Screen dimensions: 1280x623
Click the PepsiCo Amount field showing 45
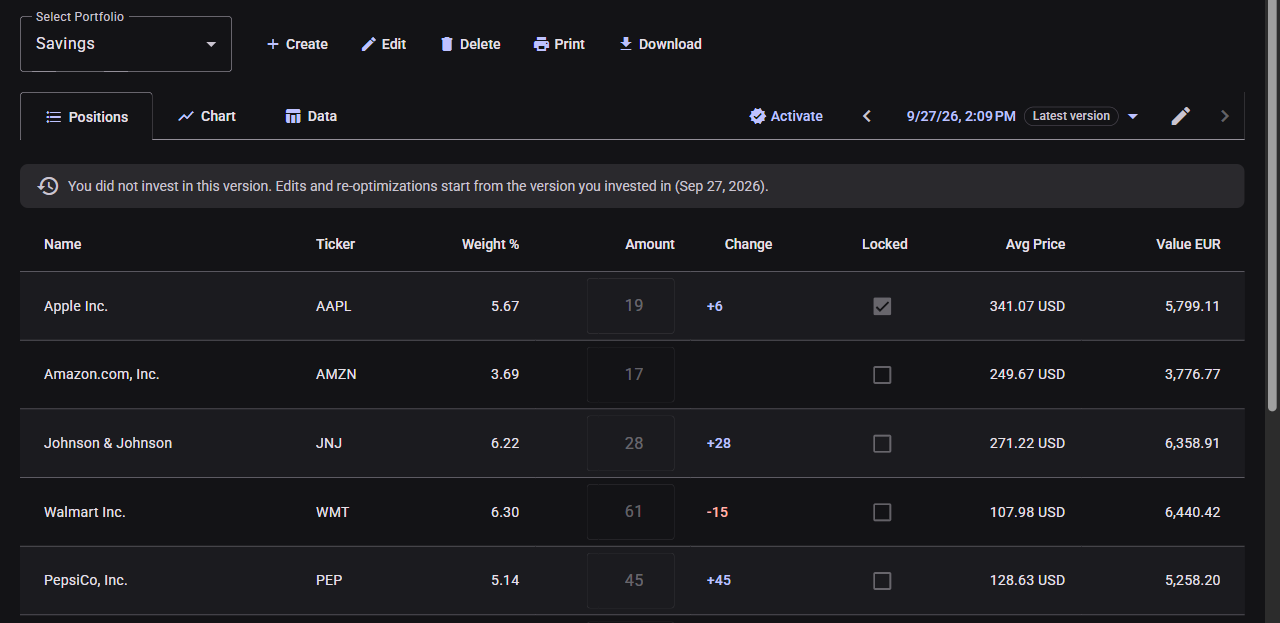631,581
